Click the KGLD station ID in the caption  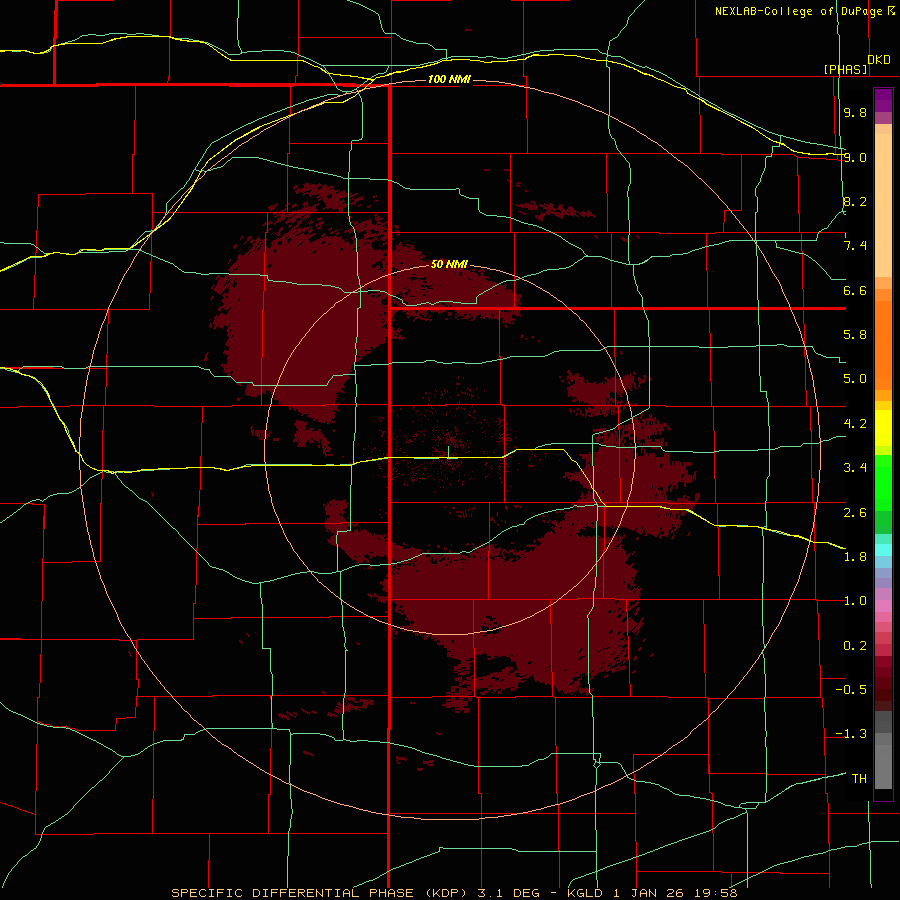pos(583,893)
